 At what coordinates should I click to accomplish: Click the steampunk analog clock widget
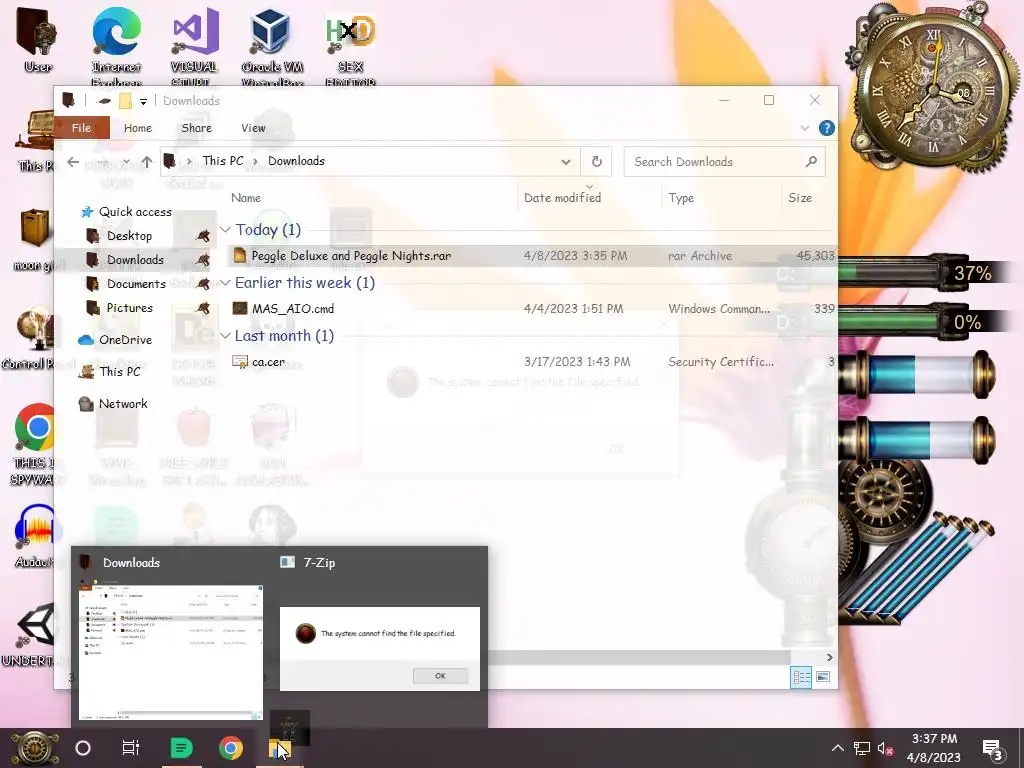(933, 88)
